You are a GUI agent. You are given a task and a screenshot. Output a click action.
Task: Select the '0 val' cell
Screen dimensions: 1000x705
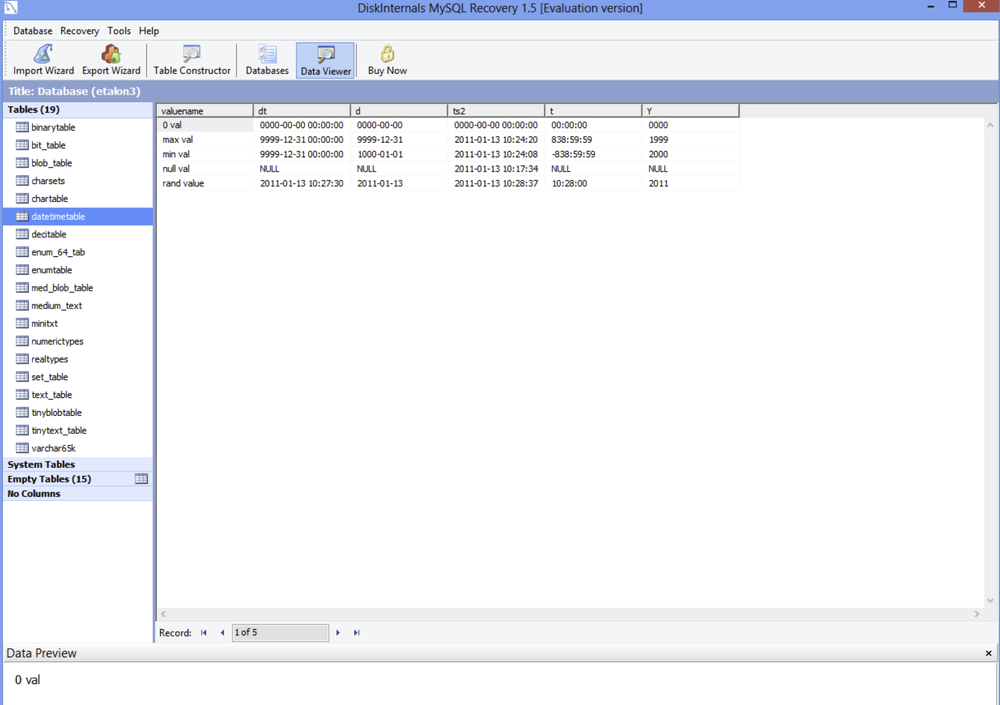pos(205,125)
